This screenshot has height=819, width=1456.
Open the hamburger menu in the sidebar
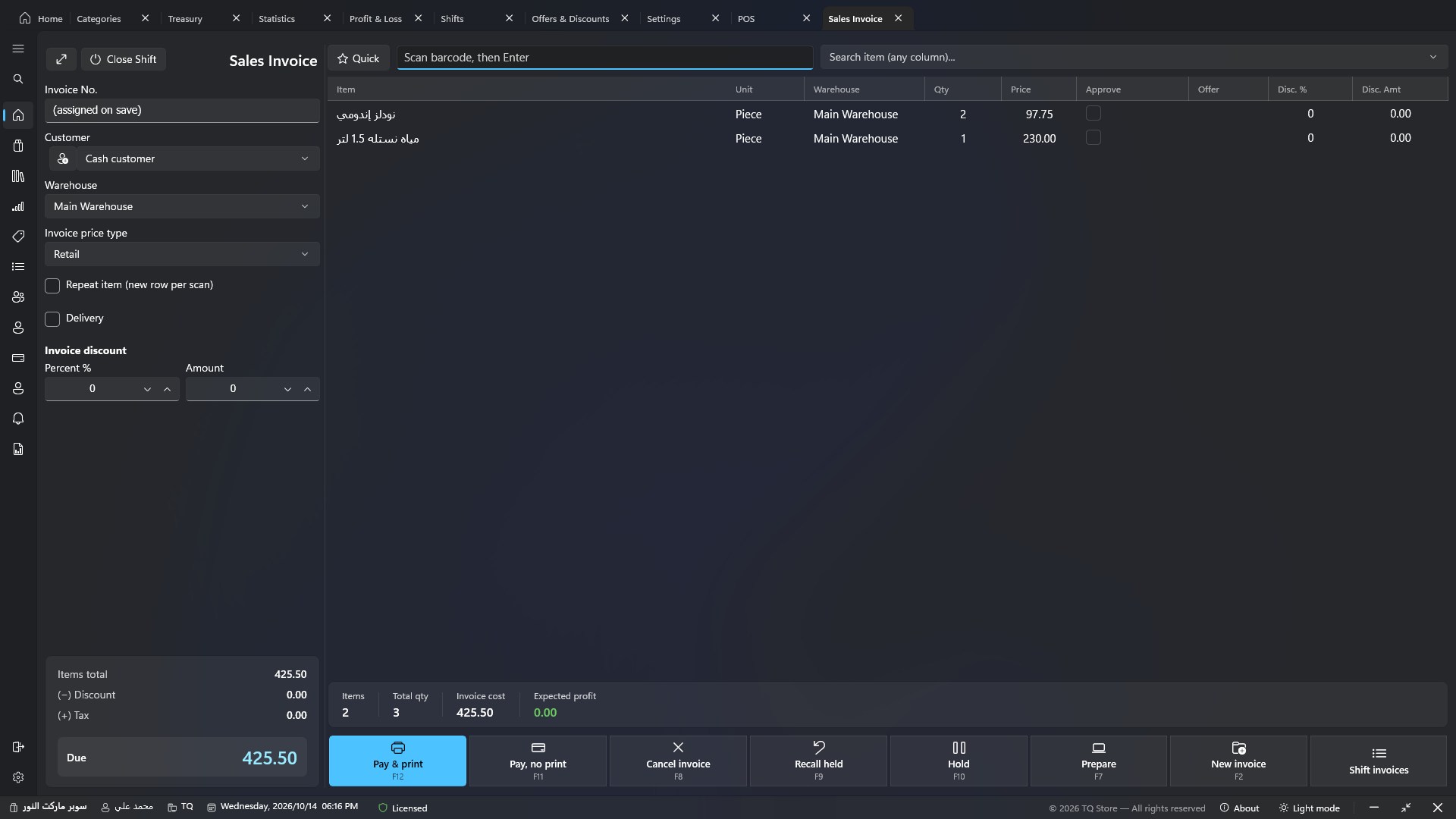click(18, 49)
